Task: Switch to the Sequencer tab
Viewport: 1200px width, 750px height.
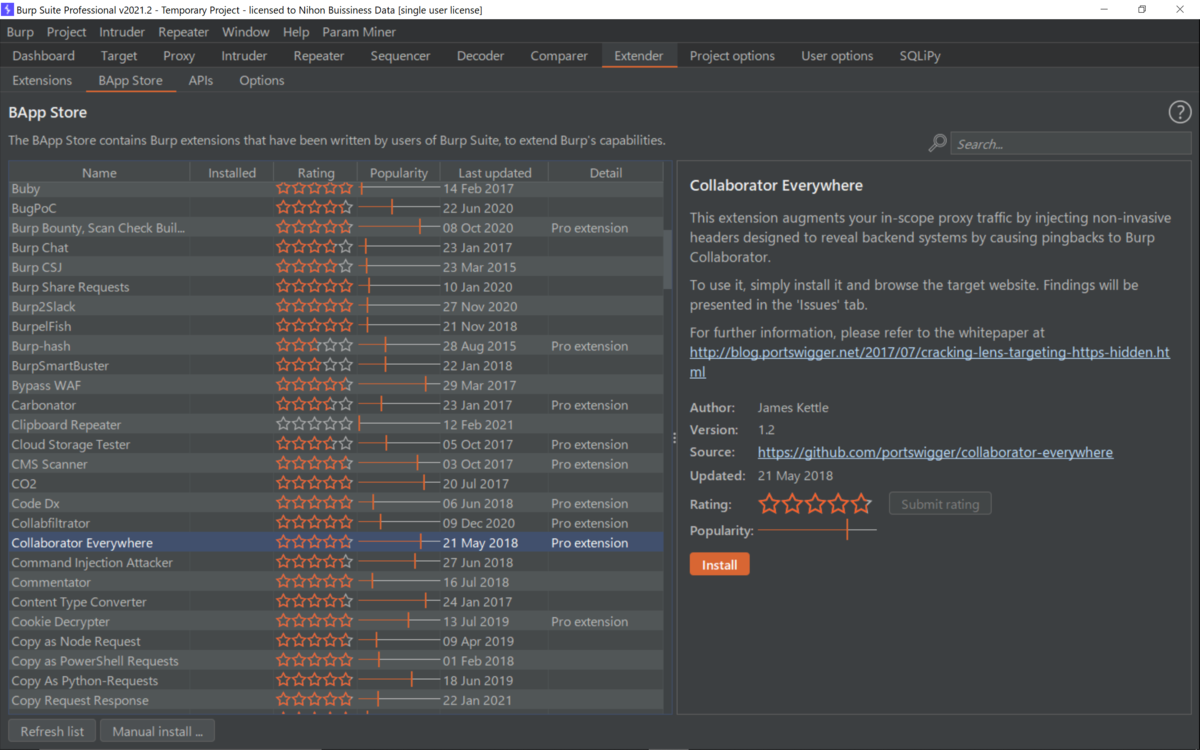Action: [400, 56]
